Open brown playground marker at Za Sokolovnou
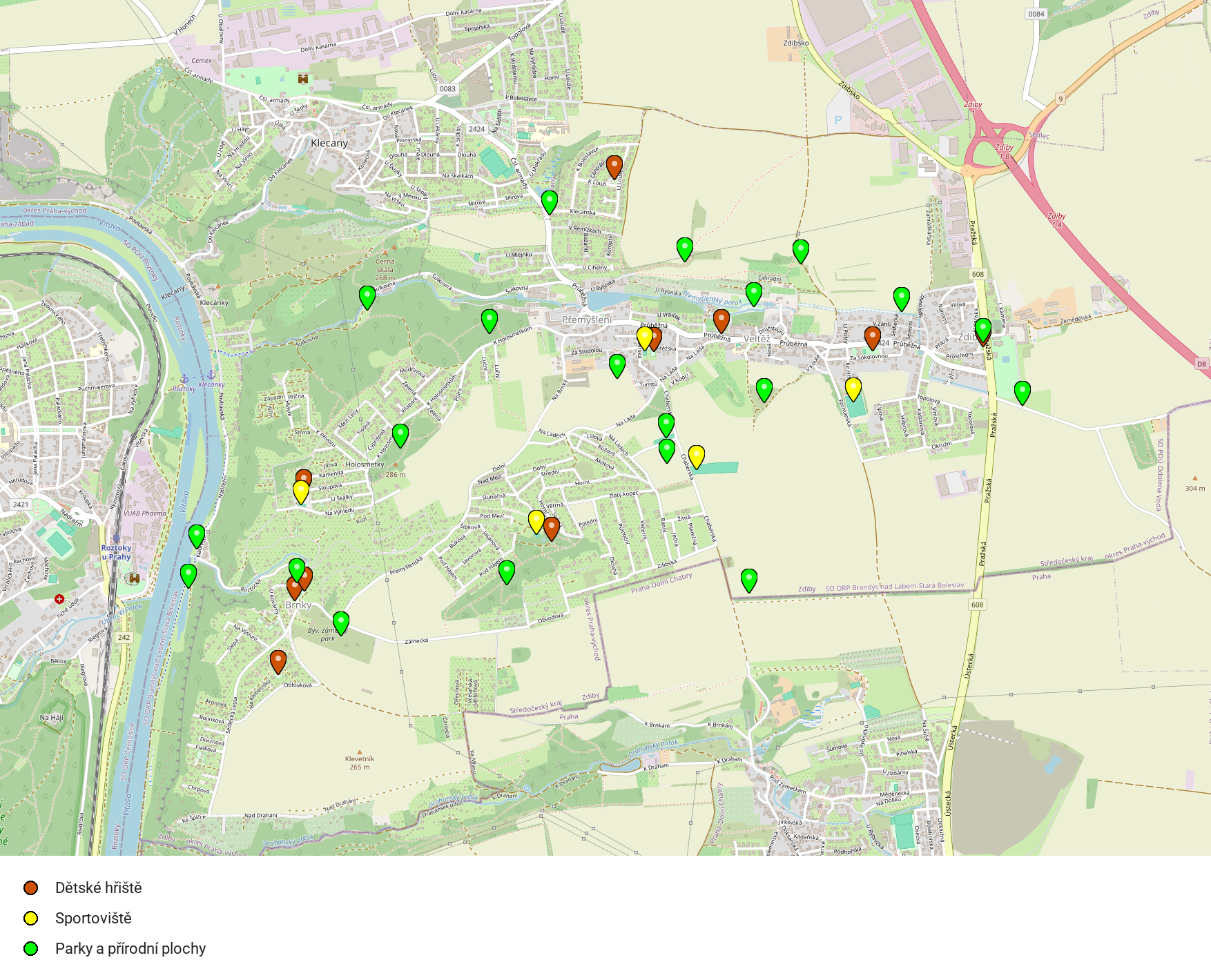This screenshot has height=980, width=1211. (x=873, y=337)
